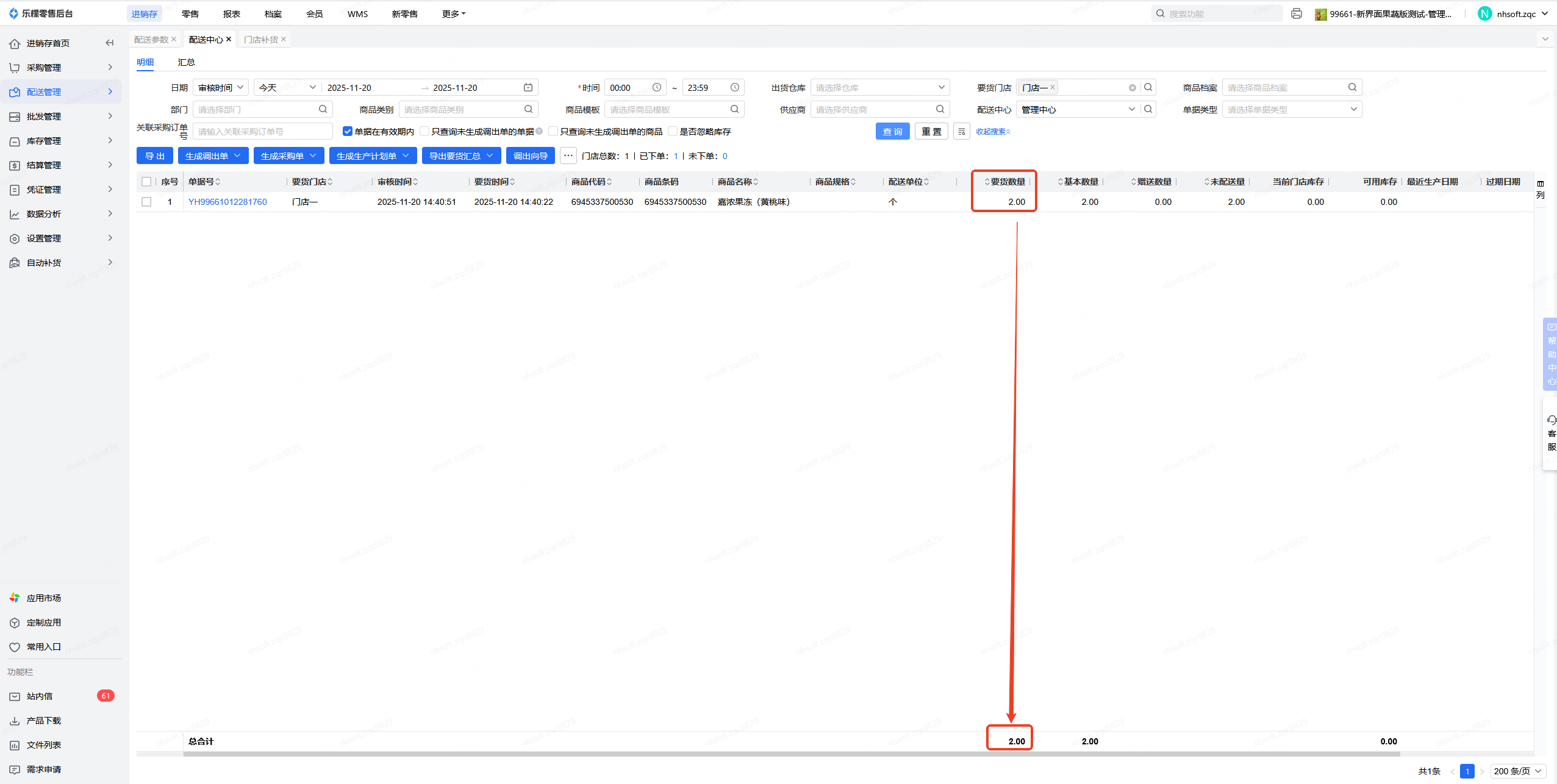Click the calendar icon in date range

tap(528, 88)
